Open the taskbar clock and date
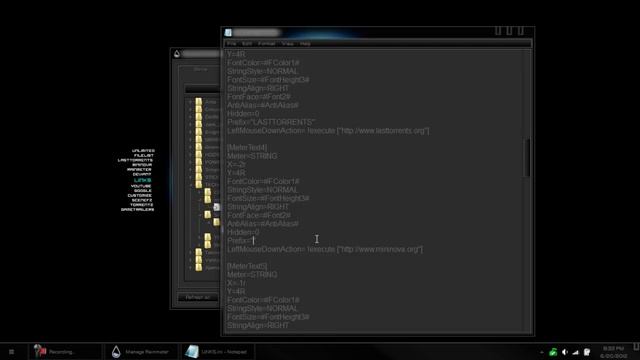The image size is (640, 360). pos(613,352)
